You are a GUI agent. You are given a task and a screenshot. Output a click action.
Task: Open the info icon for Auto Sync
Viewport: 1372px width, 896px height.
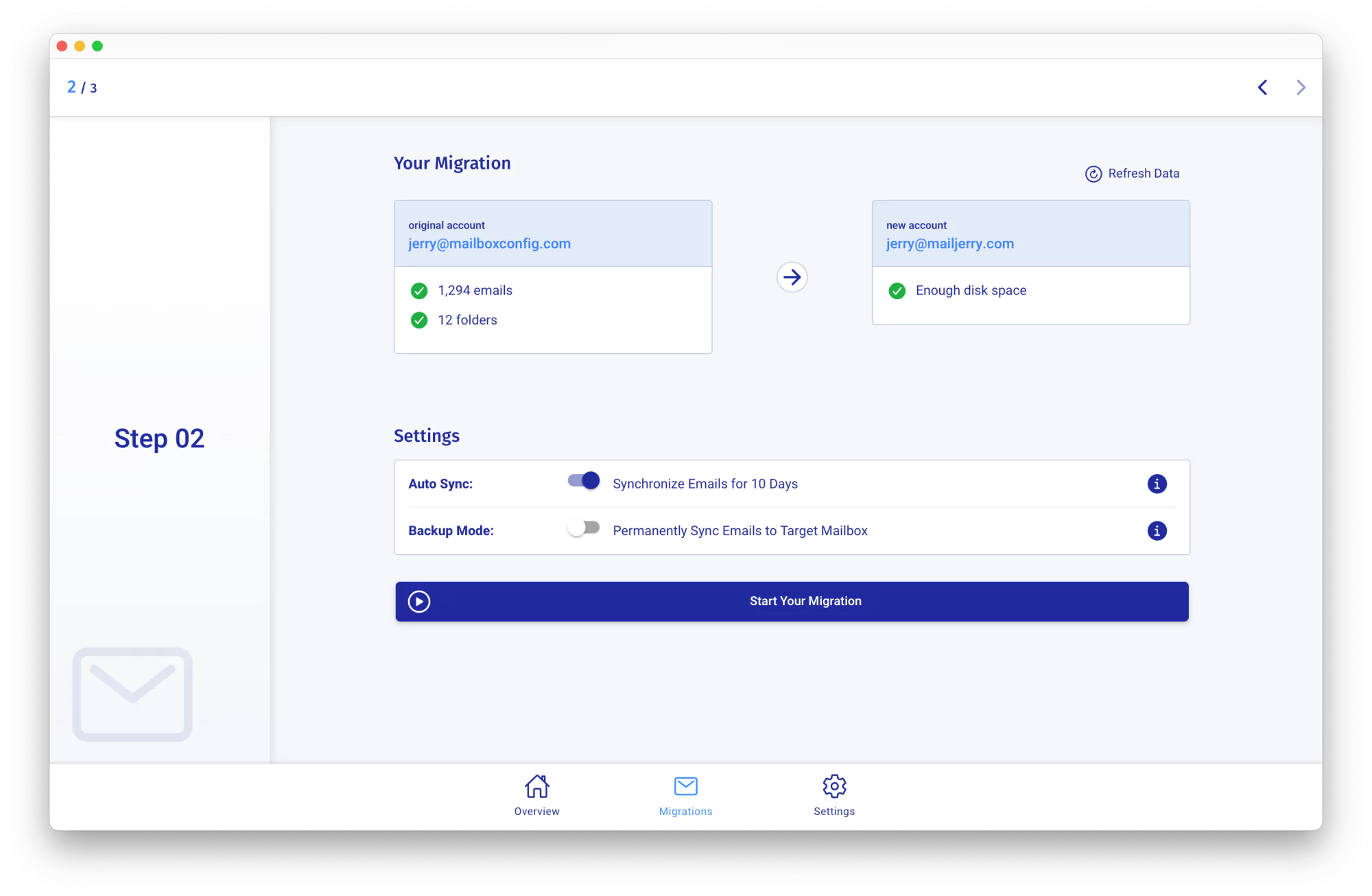[x=1157, y=484]
